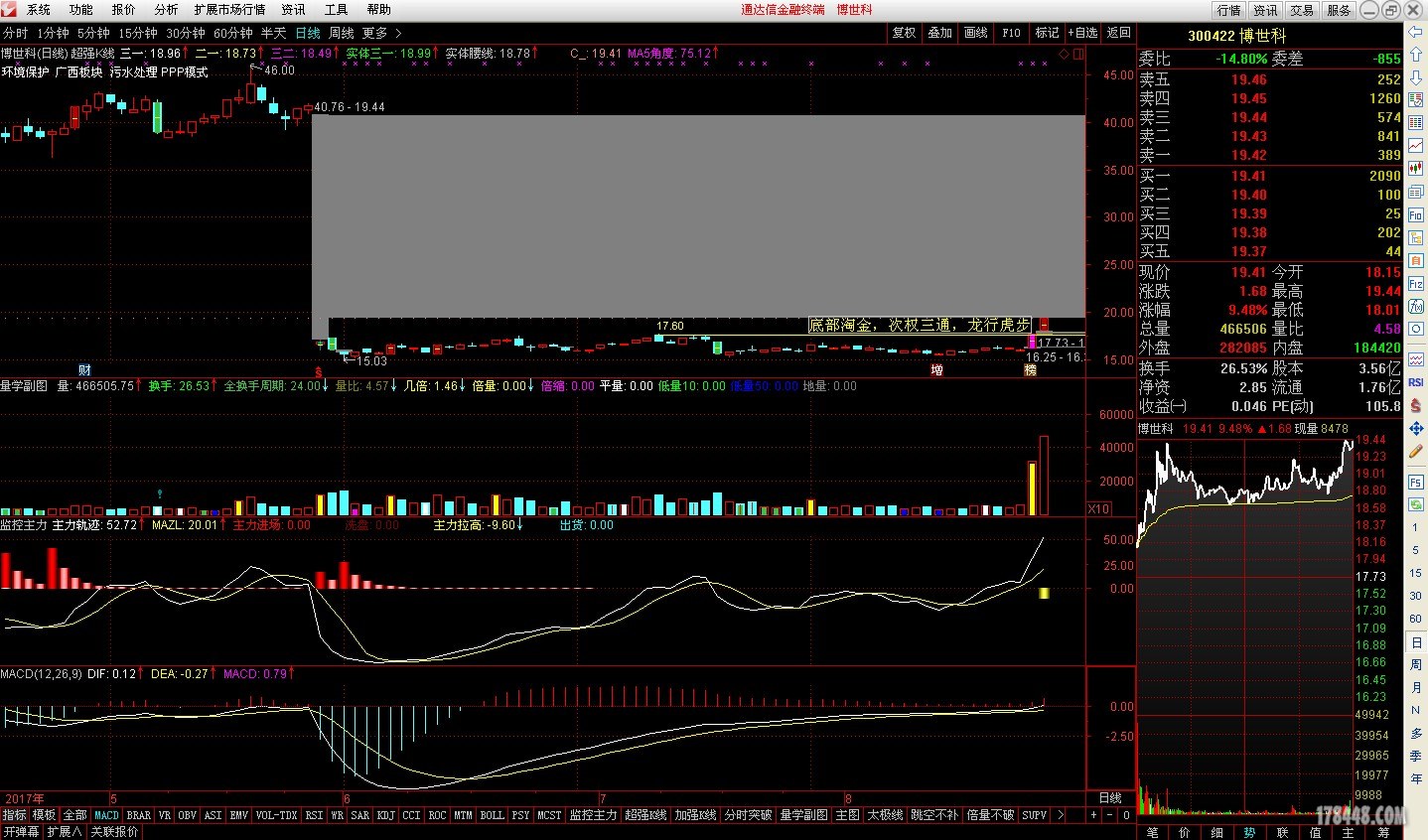This screenshot has height=840, width=1428.
Task: Open the multi-color grid list icon in sidebar
Action: pos(1416,122)
